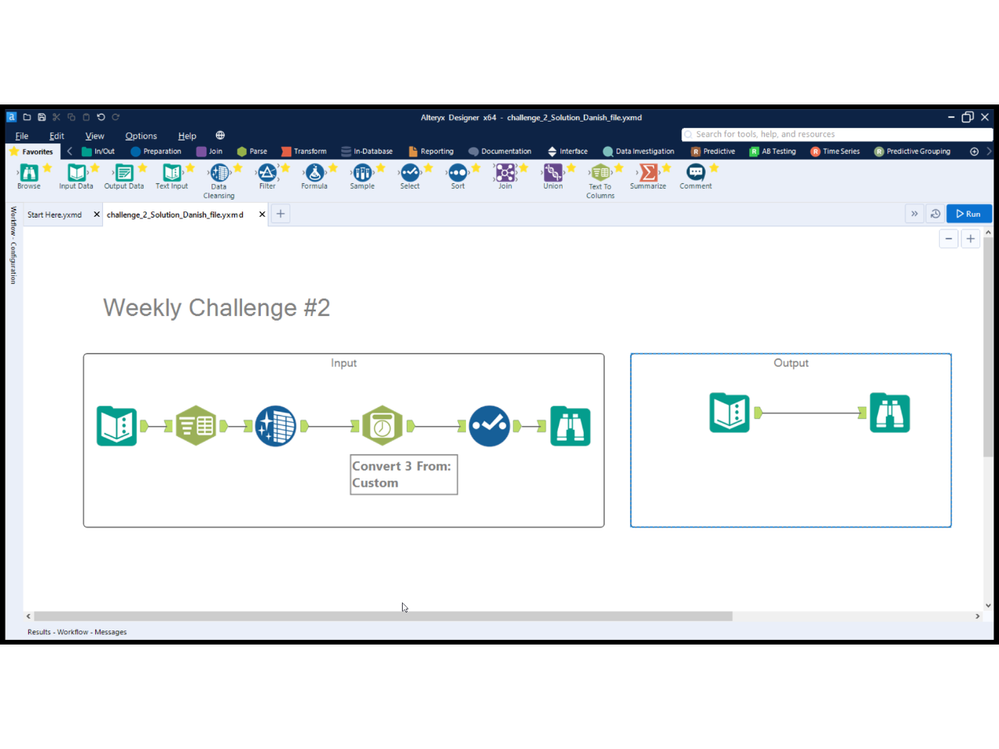999x749 pixels.
Task: Click the DateTime node on the canvas
Action: pyautogui.click(x=382, y=425)
